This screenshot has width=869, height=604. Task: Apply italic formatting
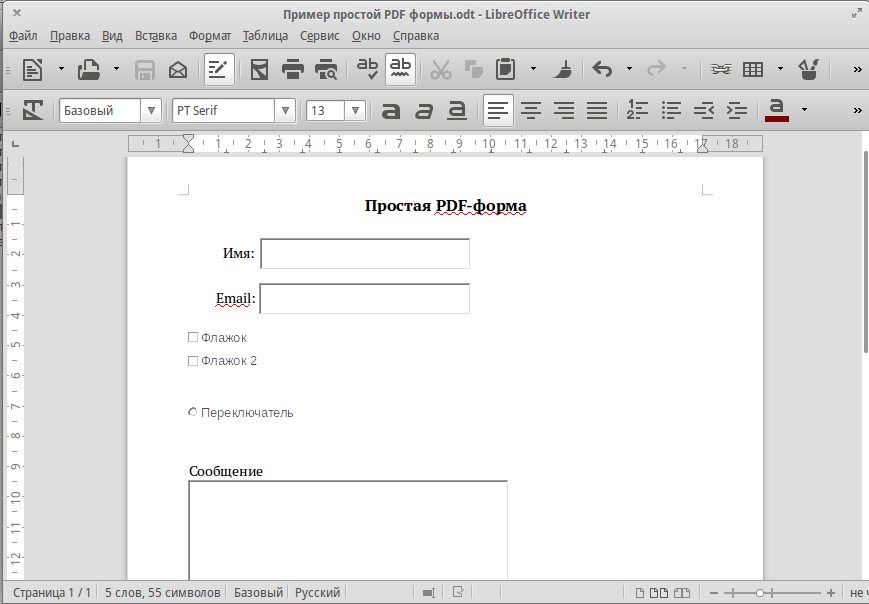424,110
